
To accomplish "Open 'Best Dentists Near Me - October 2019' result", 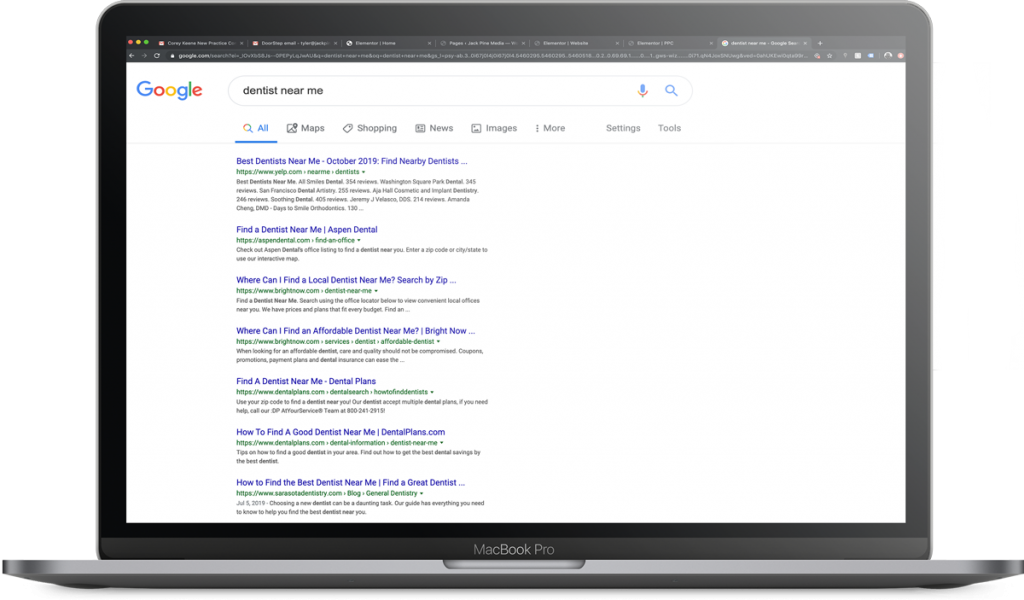I will [351, 161].
